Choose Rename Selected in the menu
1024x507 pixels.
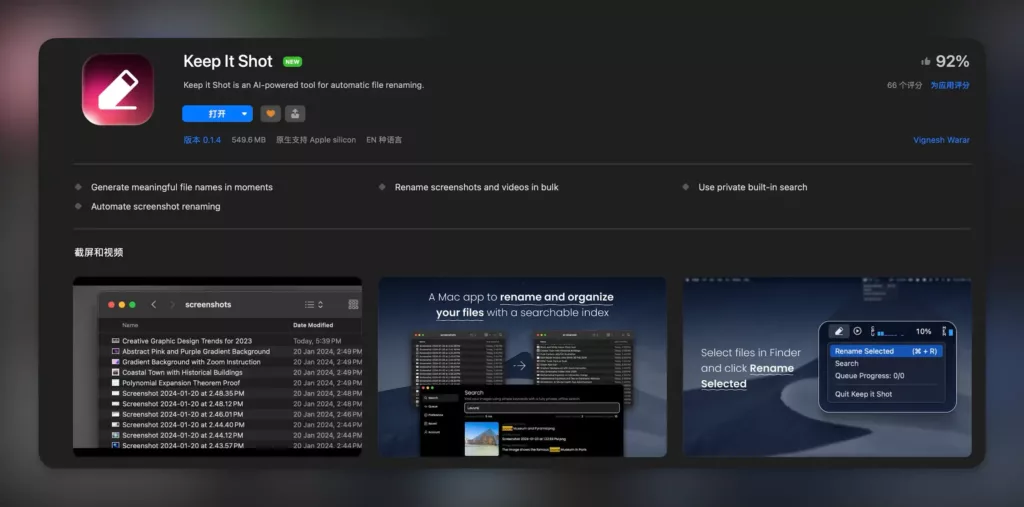[886, 351]
